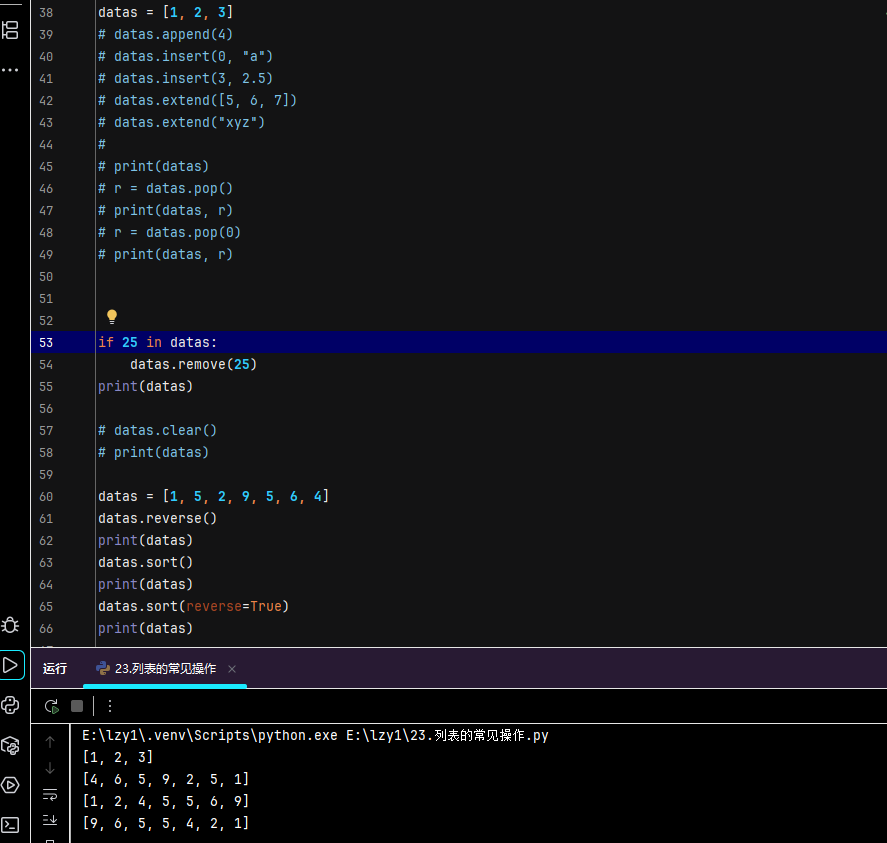Open the Services tool window
The height and width of the screenshot is (843, 887).
[10, 785]
